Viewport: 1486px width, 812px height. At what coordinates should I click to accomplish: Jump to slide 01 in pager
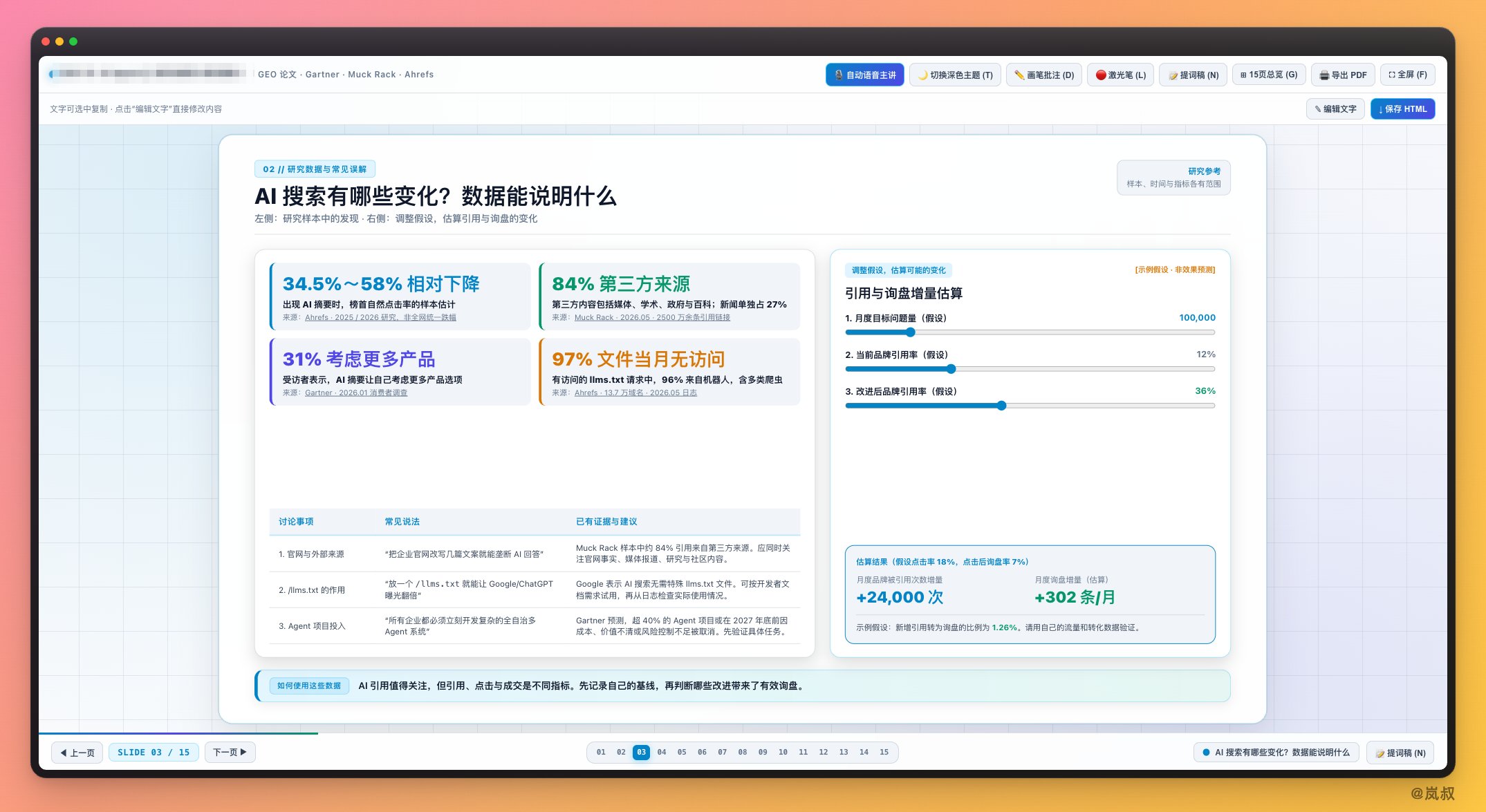coord(601,752)
